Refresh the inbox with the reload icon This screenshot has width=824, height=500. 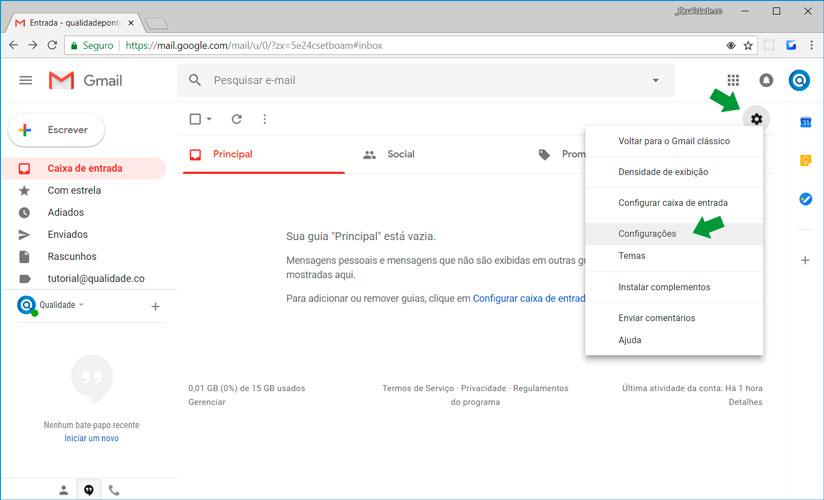[x=236, y=119]
